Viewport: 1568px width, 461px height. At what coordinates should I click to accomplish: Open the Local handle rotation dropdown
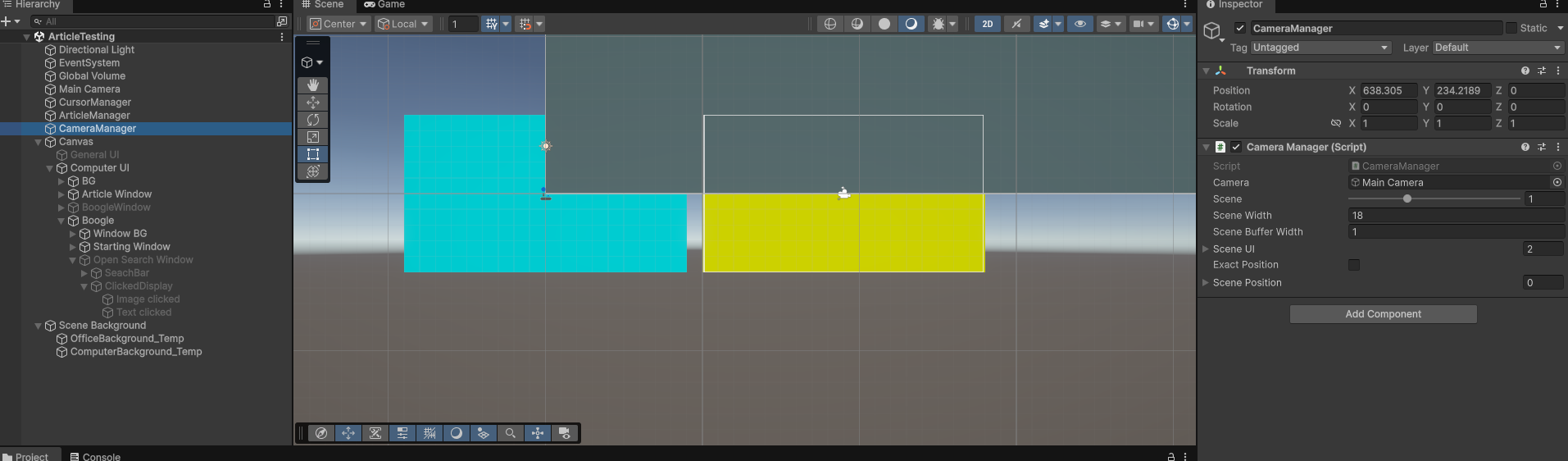pyautogui.click(x=403, y=24)
